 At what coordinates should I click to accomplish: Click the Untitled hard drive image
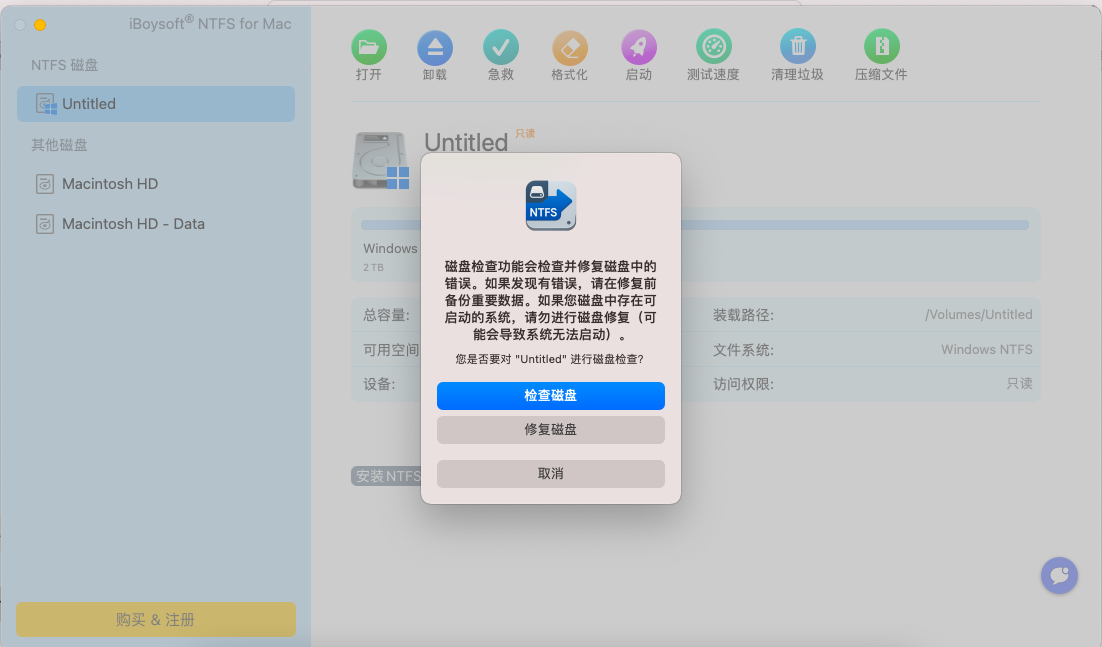(380, 160)
